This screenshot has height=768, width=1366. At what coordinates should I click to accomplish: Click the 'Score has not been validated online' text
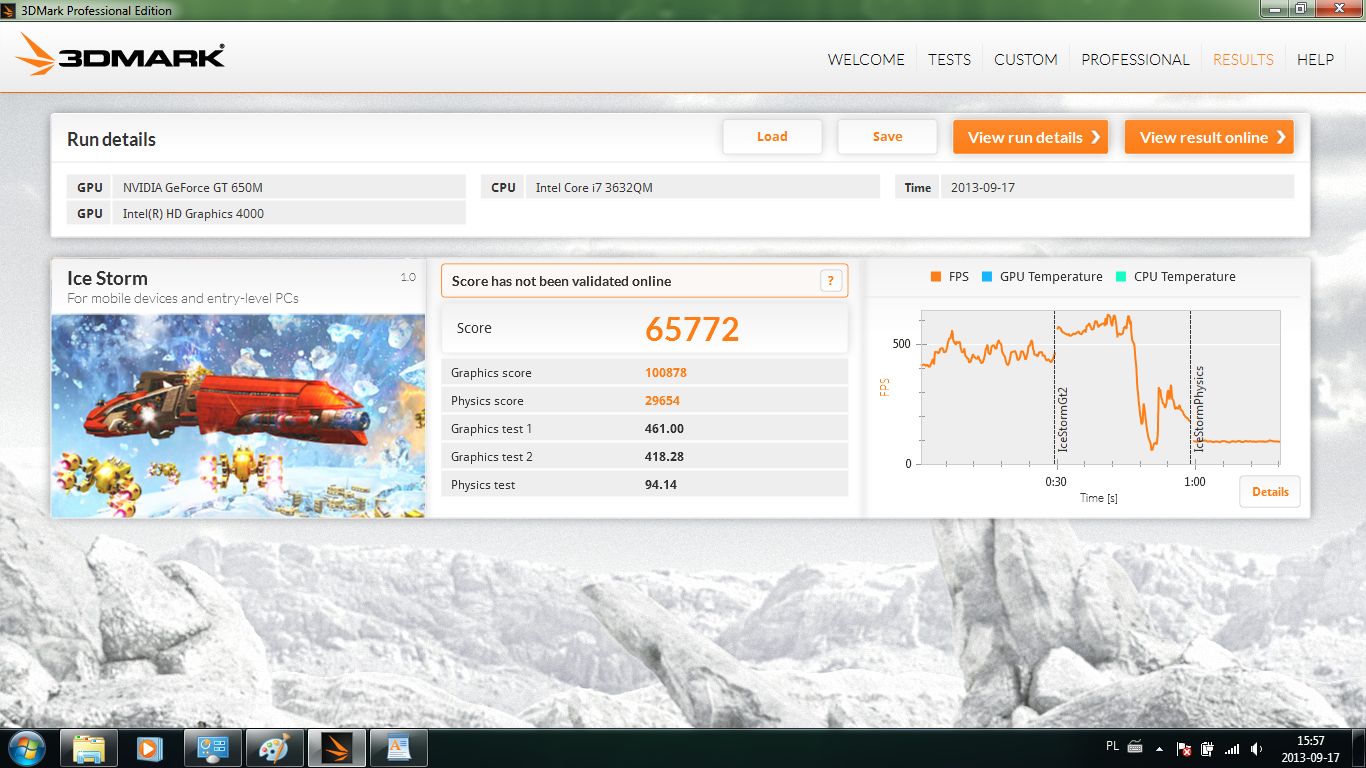[x=561, y=281]
